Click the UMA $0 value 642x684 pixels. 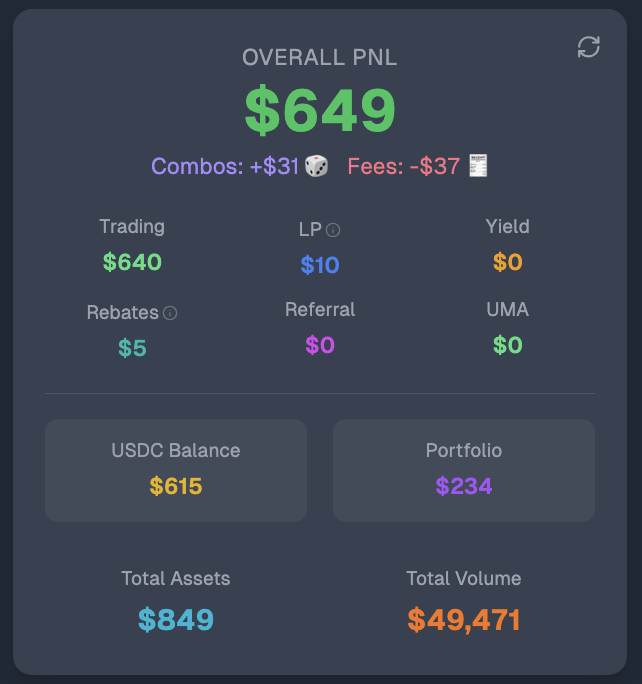508,345
